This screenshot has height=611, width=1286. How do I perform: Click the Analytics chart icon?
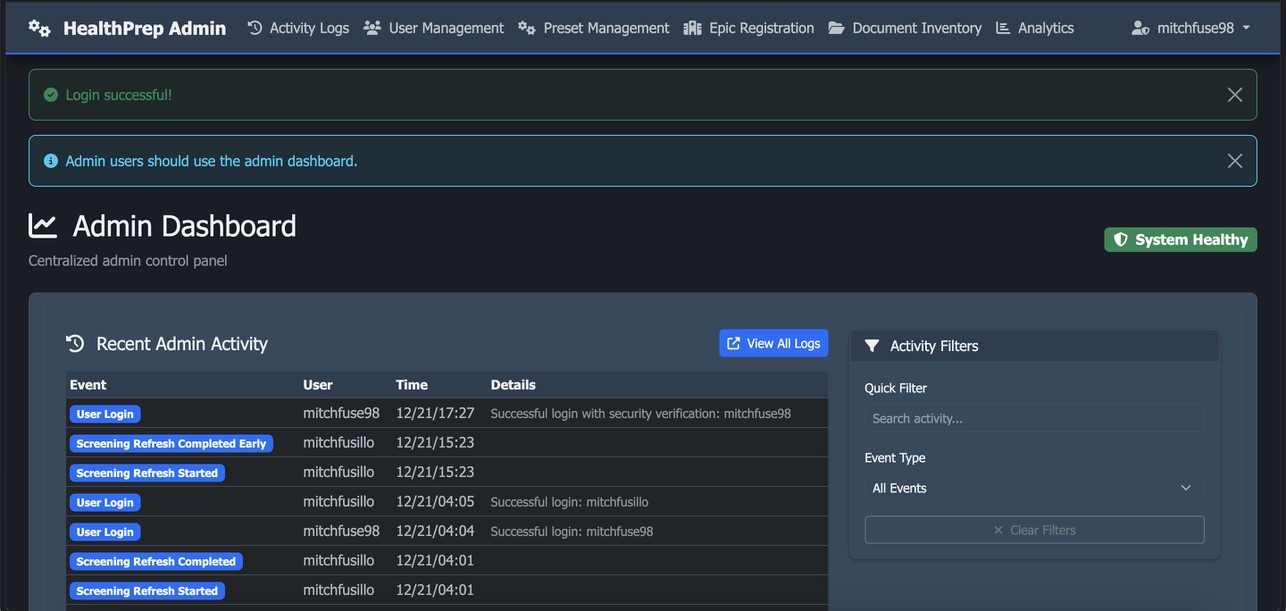coord(1003,28)
